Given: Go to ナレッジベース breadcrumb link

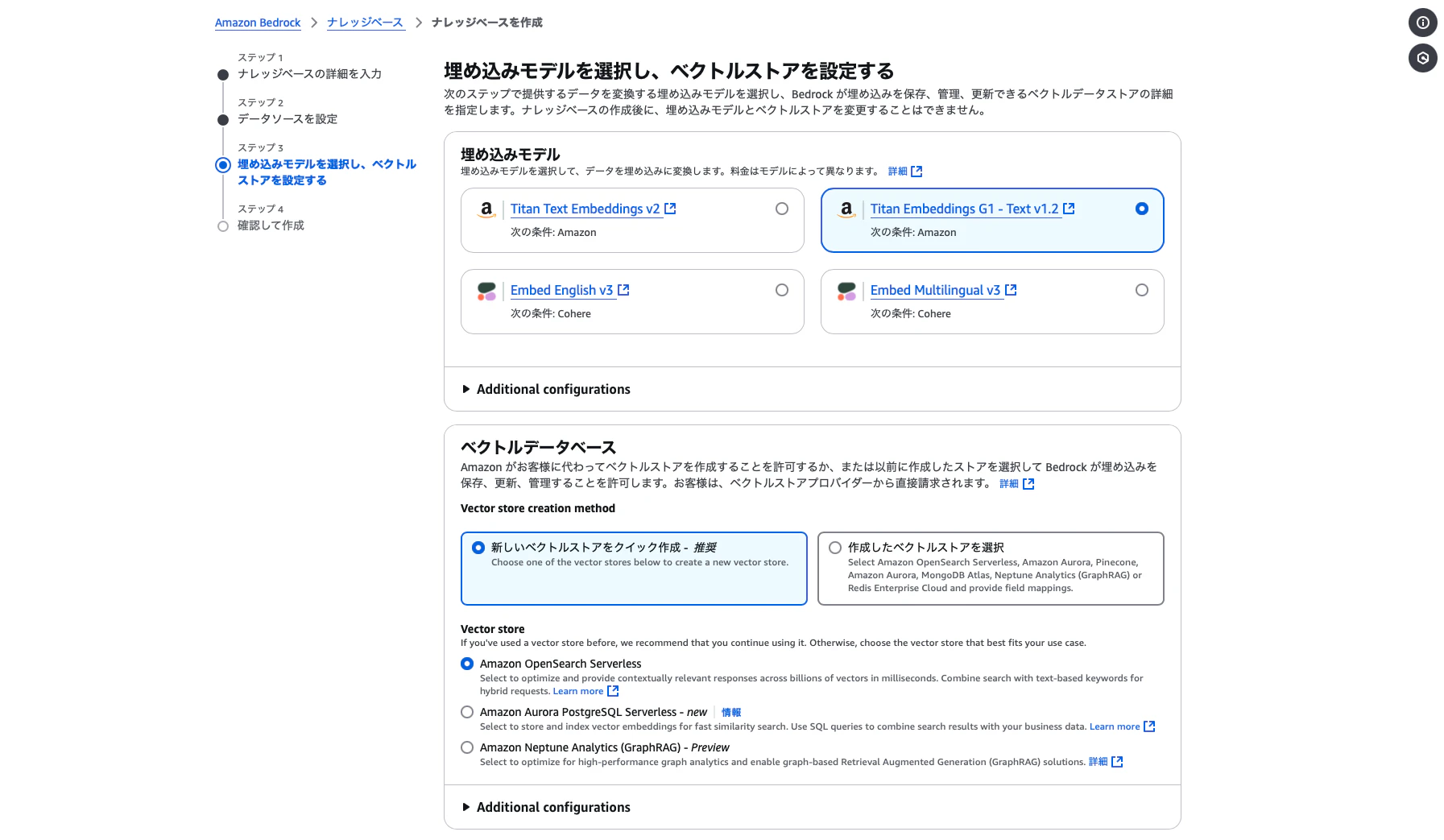Looking at the screenshot, I should (x=365, y=23).
